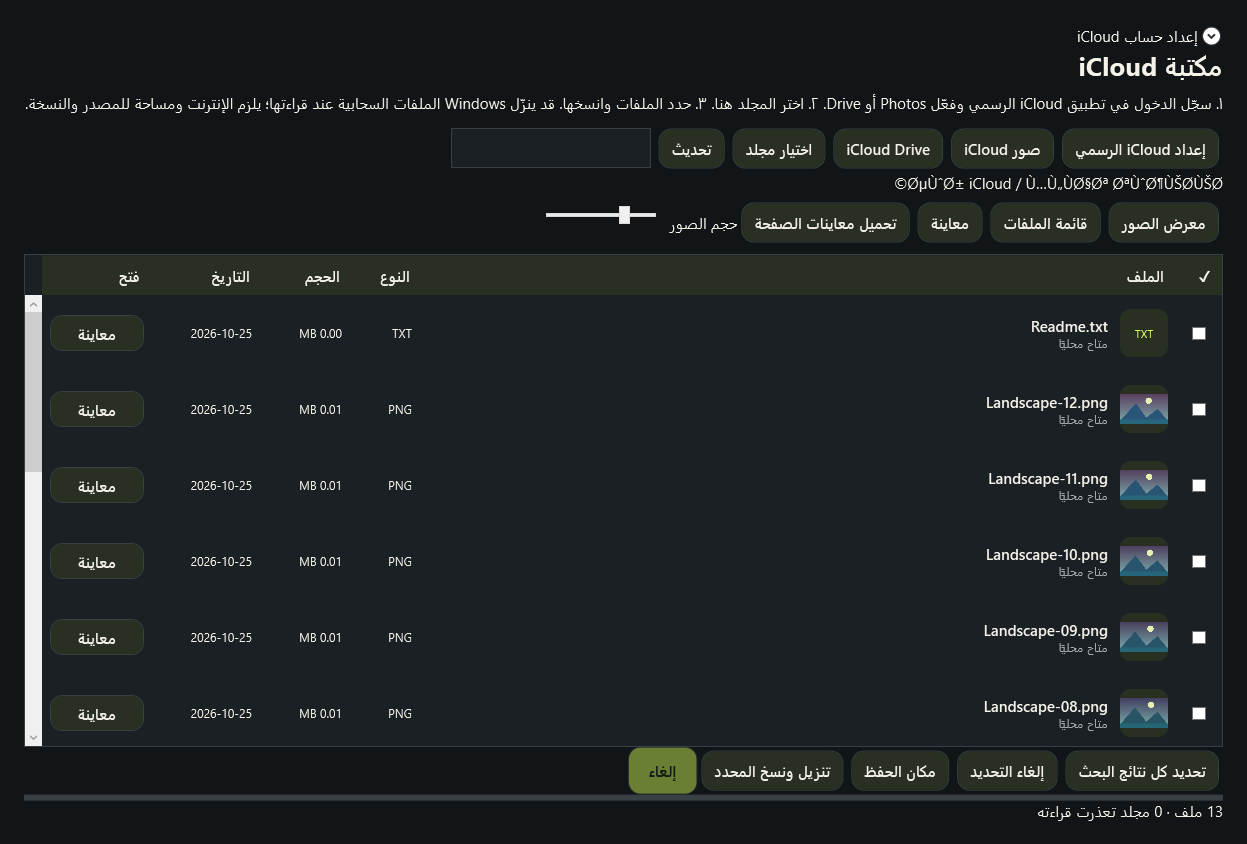Tick the Landscape-12.png checkbox
Viewport: 1247px width, 844px height.
(1199, 410)
